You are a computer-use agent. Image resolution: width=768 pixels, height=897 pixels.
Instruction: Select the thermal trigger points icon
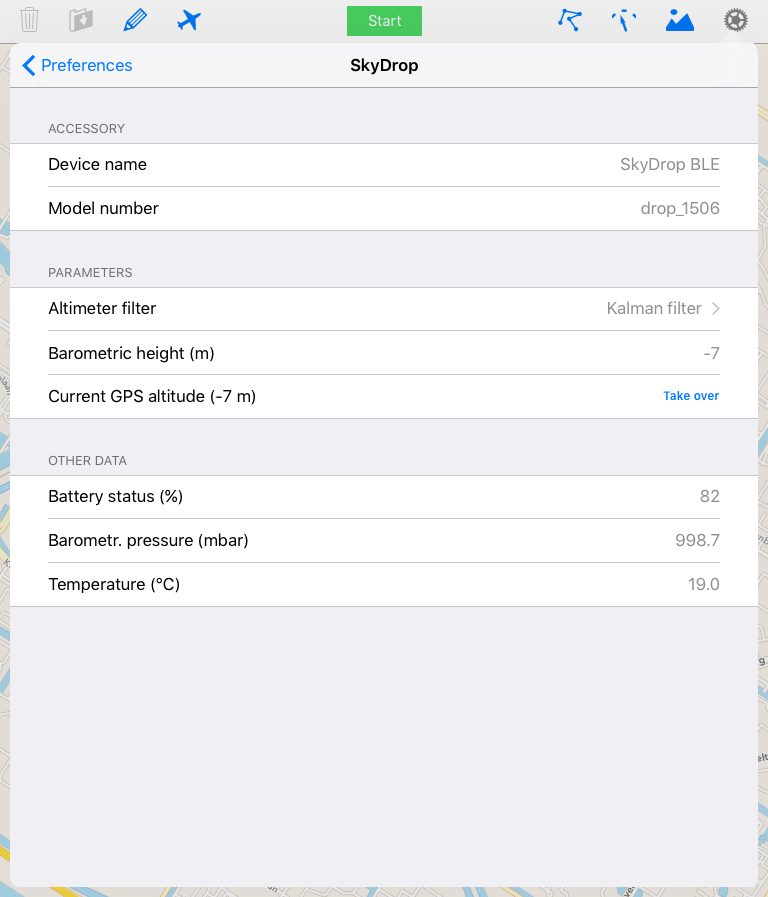[x=624, y=21]
